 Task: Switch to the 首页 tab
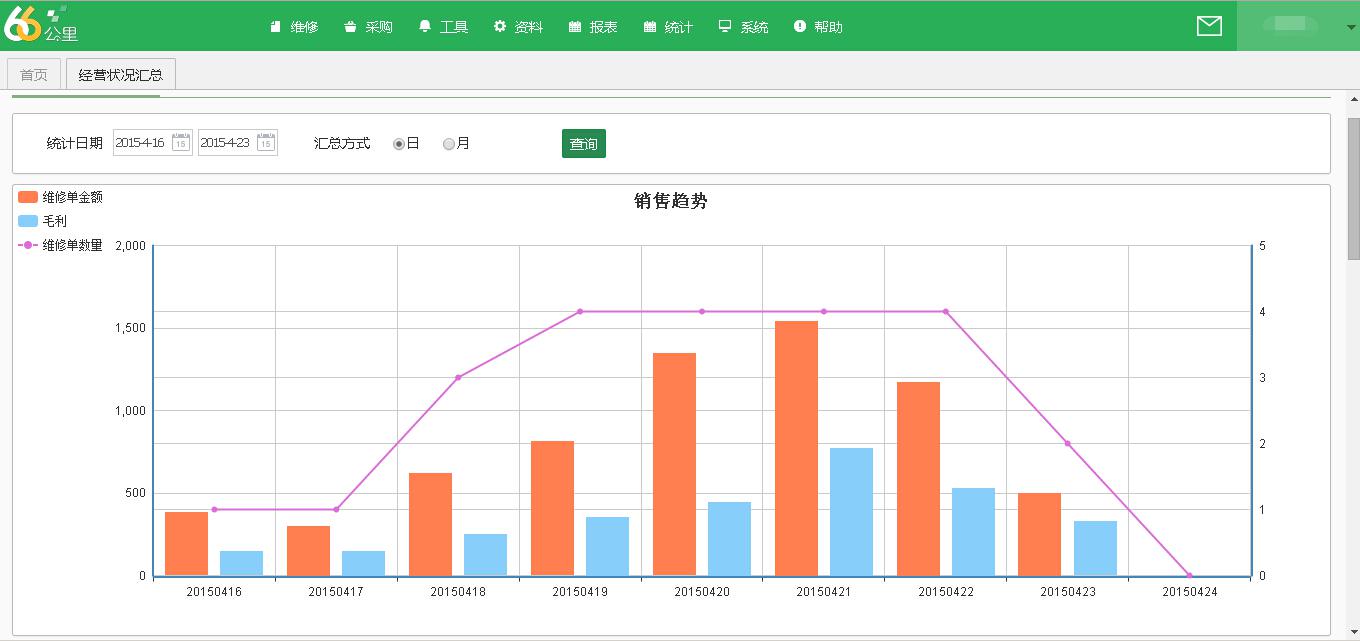click(34, 75)
